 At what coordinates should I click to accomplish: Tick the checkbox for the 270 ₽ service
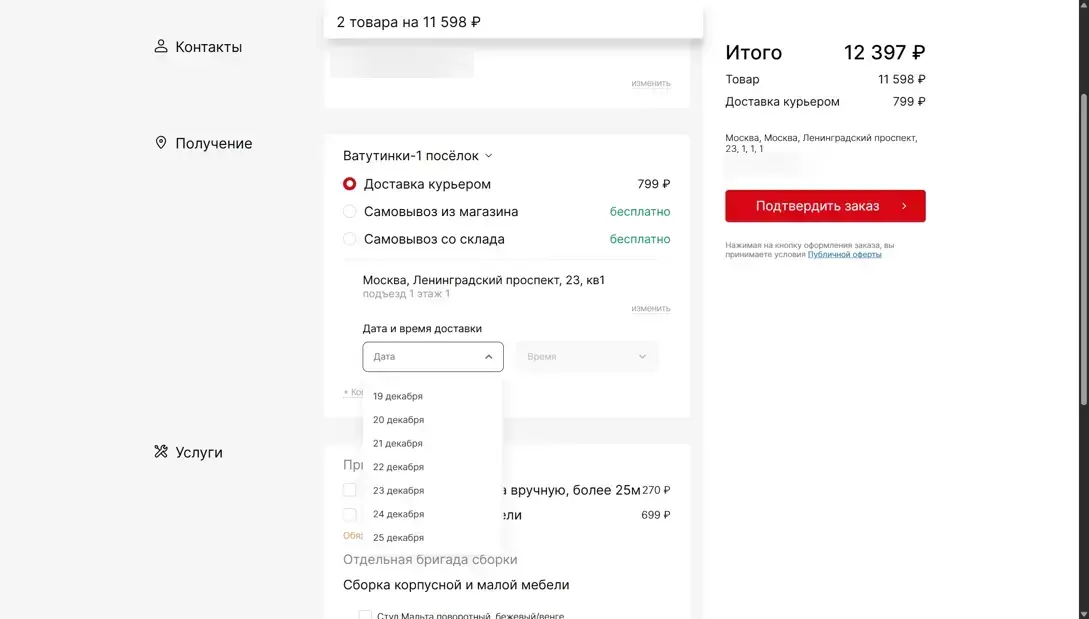point(350,490)
